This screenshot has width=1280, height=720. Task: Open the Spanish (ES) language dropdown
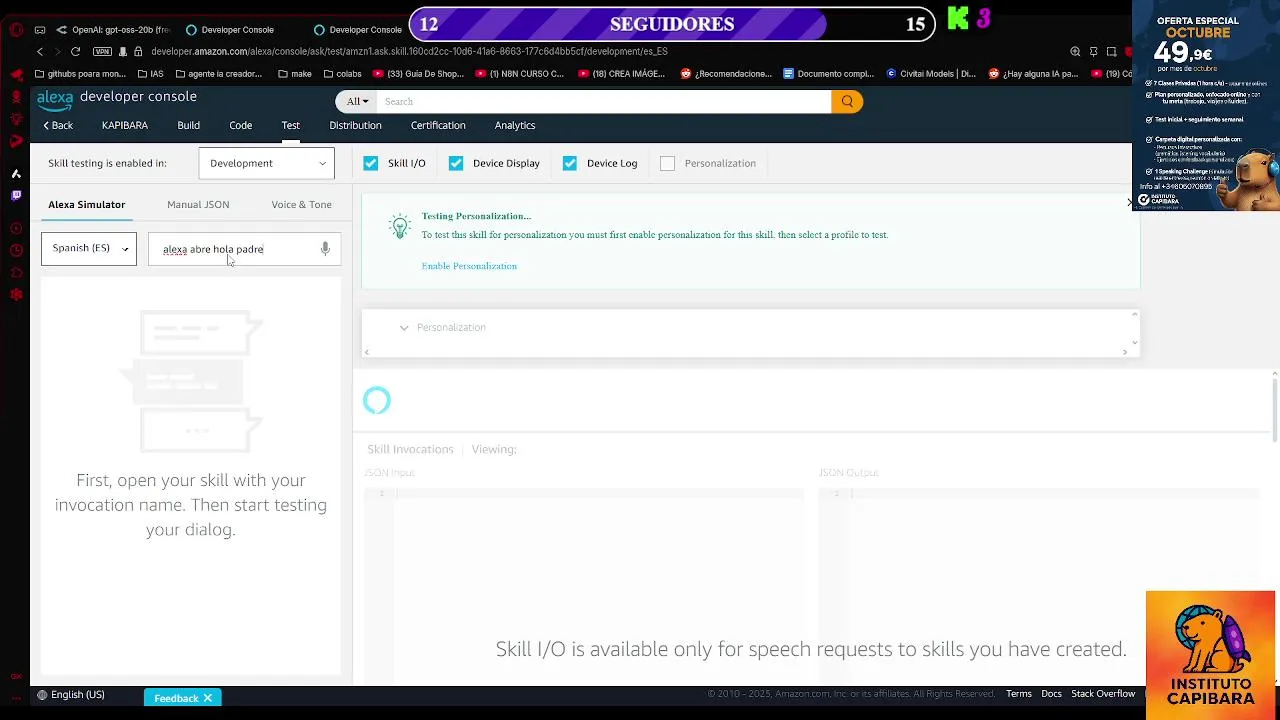point(89,248)
